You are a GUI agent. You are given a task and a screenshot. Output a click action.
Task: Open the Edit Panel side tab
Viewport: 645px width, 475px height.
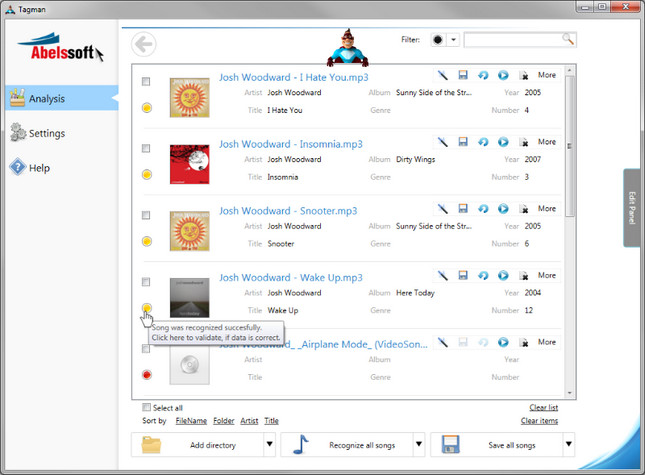coord(631,207)
